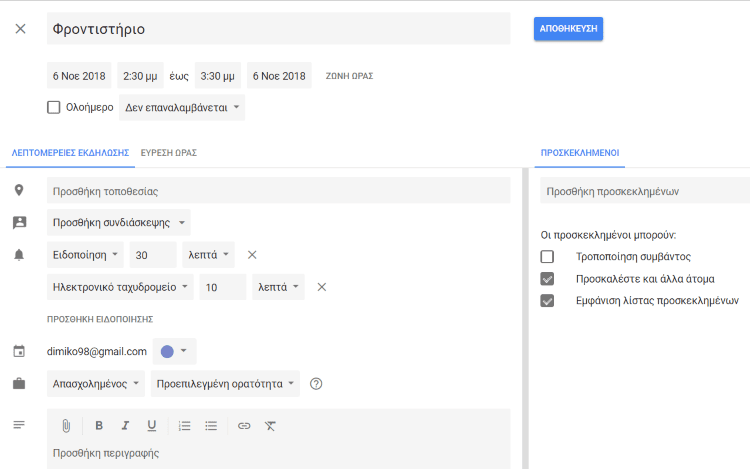Image resolution: width=750 pixels, height=469 pixels.
Task: Attach a file using the paperclip icon
Action: click(66, 425)
